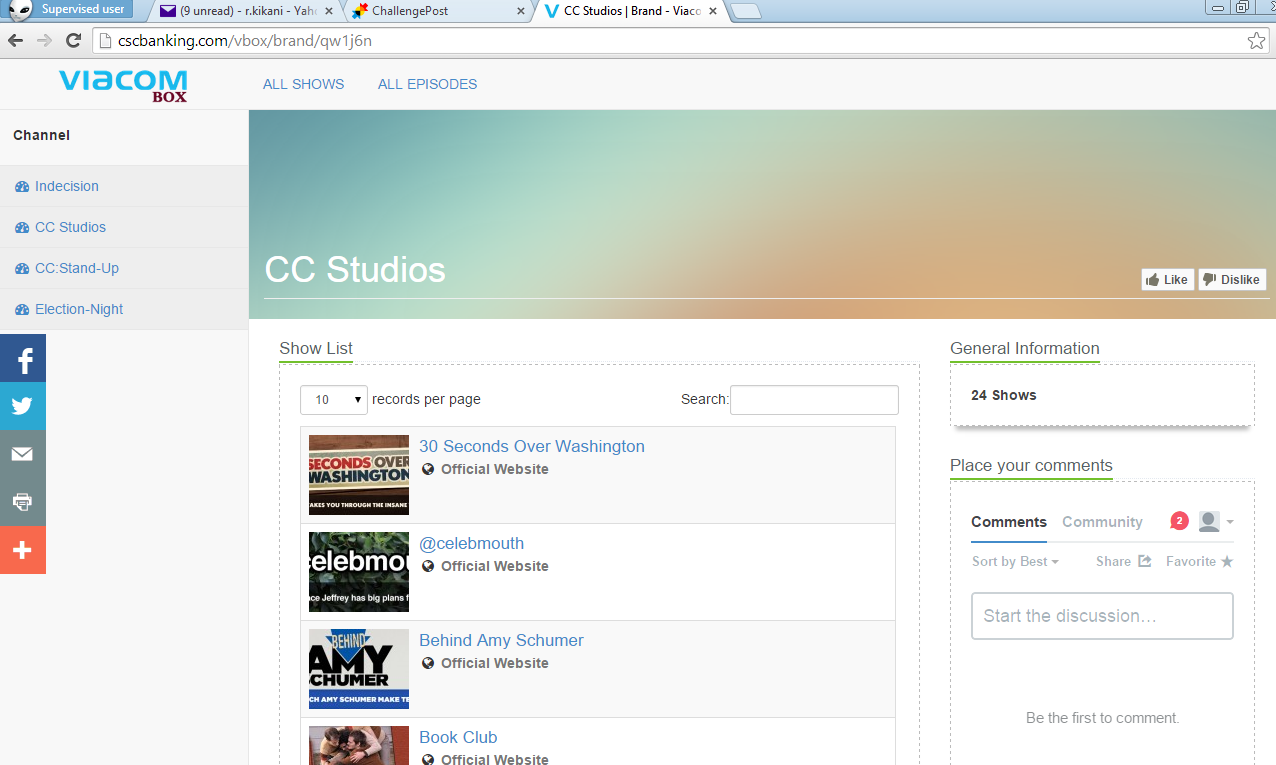Visit Official Website for @celebmouth
The width and height of the screenshot is (1276, 765).
[x=495, y=567]
